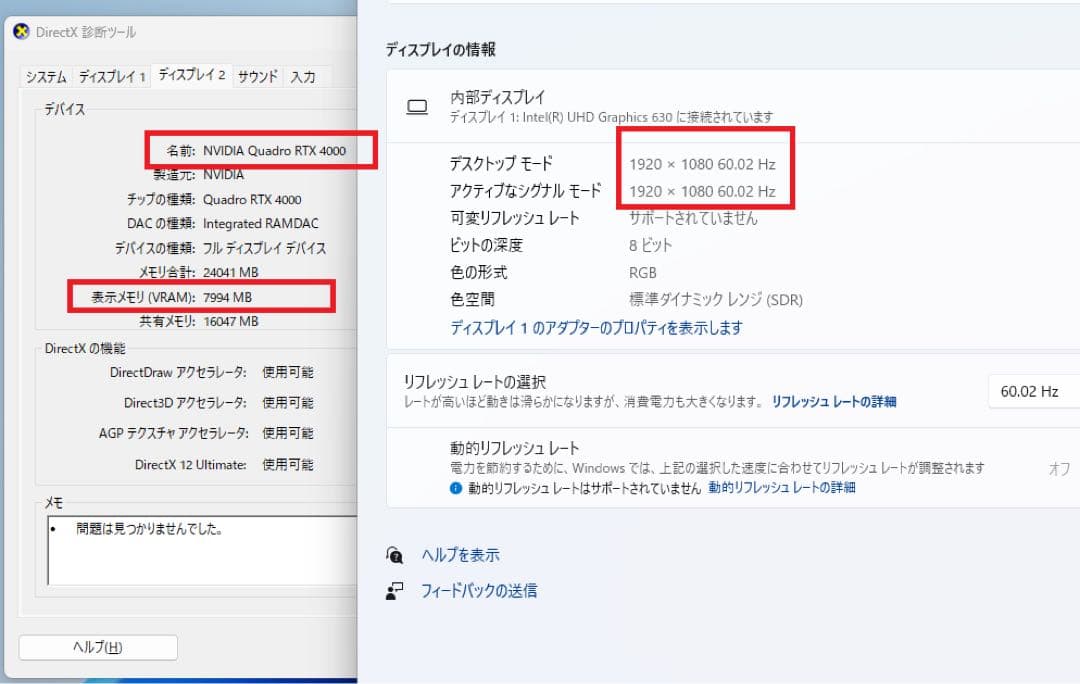Click the question mark icon beside ヘルプを表示
The image size is (1080, 684).
click(397, 553)
